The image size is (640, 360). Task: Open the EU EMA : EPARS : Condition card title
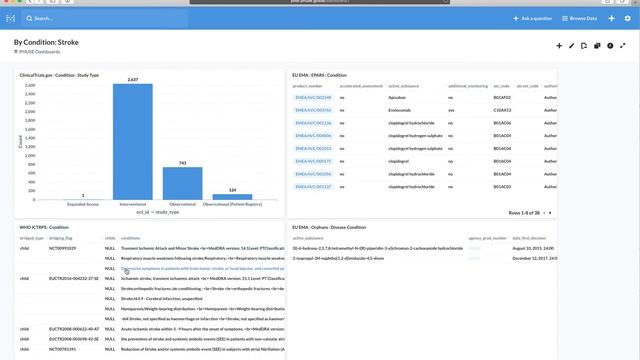319,75
